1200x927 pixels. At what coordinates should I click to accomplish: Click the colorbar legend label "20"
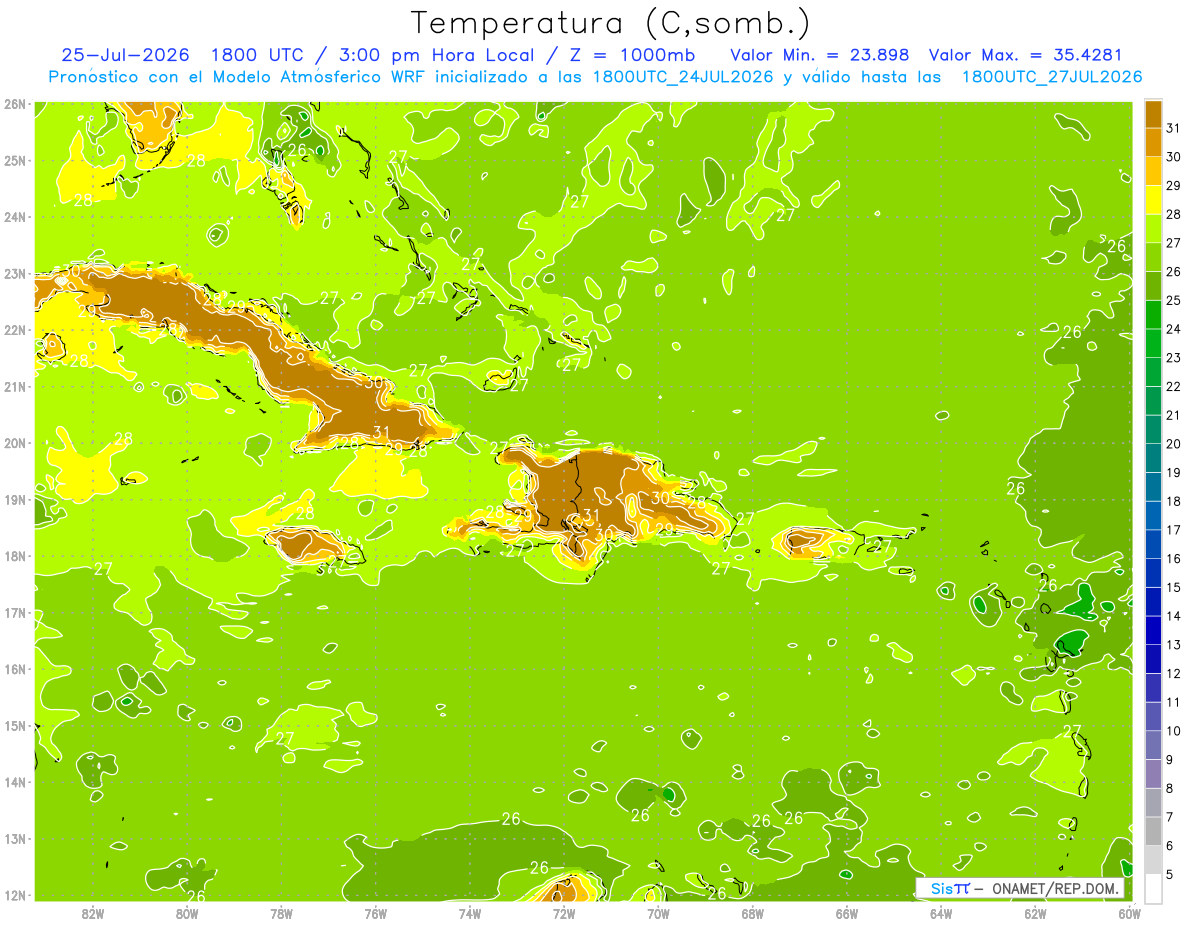pos(1174,444)
